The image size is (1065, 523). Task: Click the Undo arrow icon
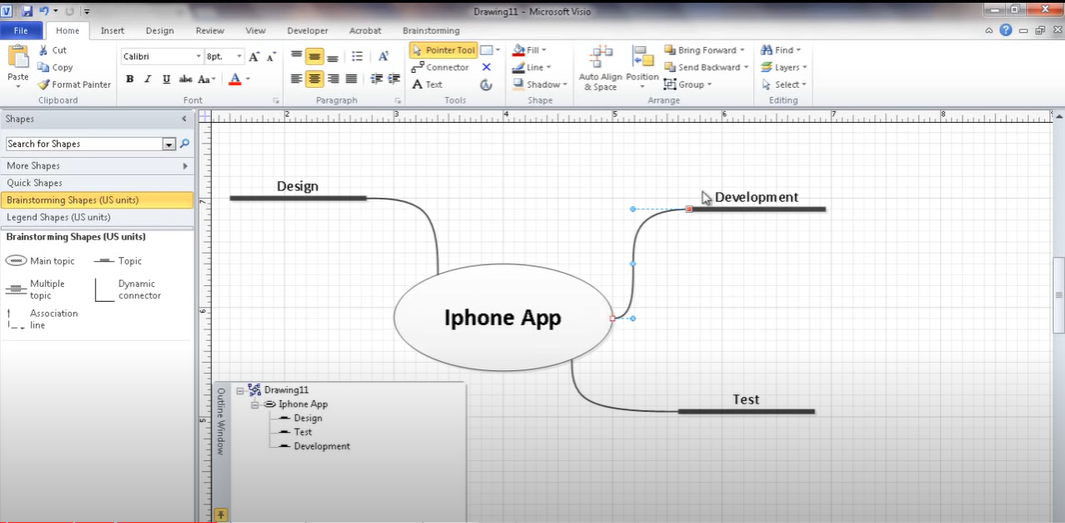[43, 12]
